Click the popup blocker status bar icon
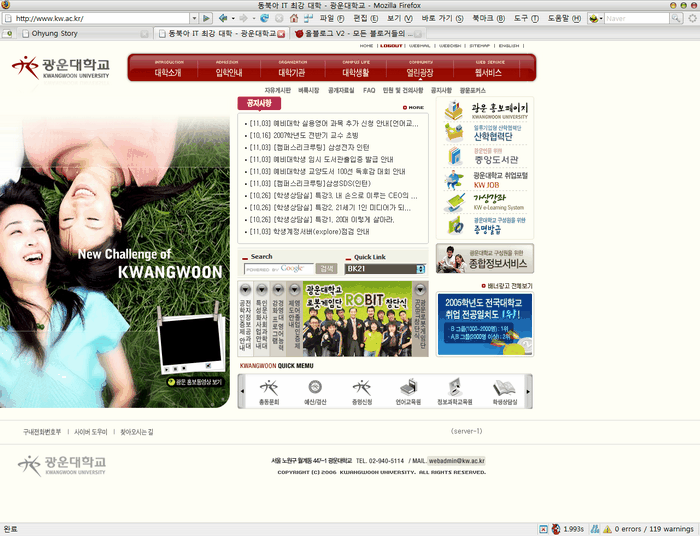The width and height of the screenshot is (700, 536). pyautogui.click(x=543, y=529)
